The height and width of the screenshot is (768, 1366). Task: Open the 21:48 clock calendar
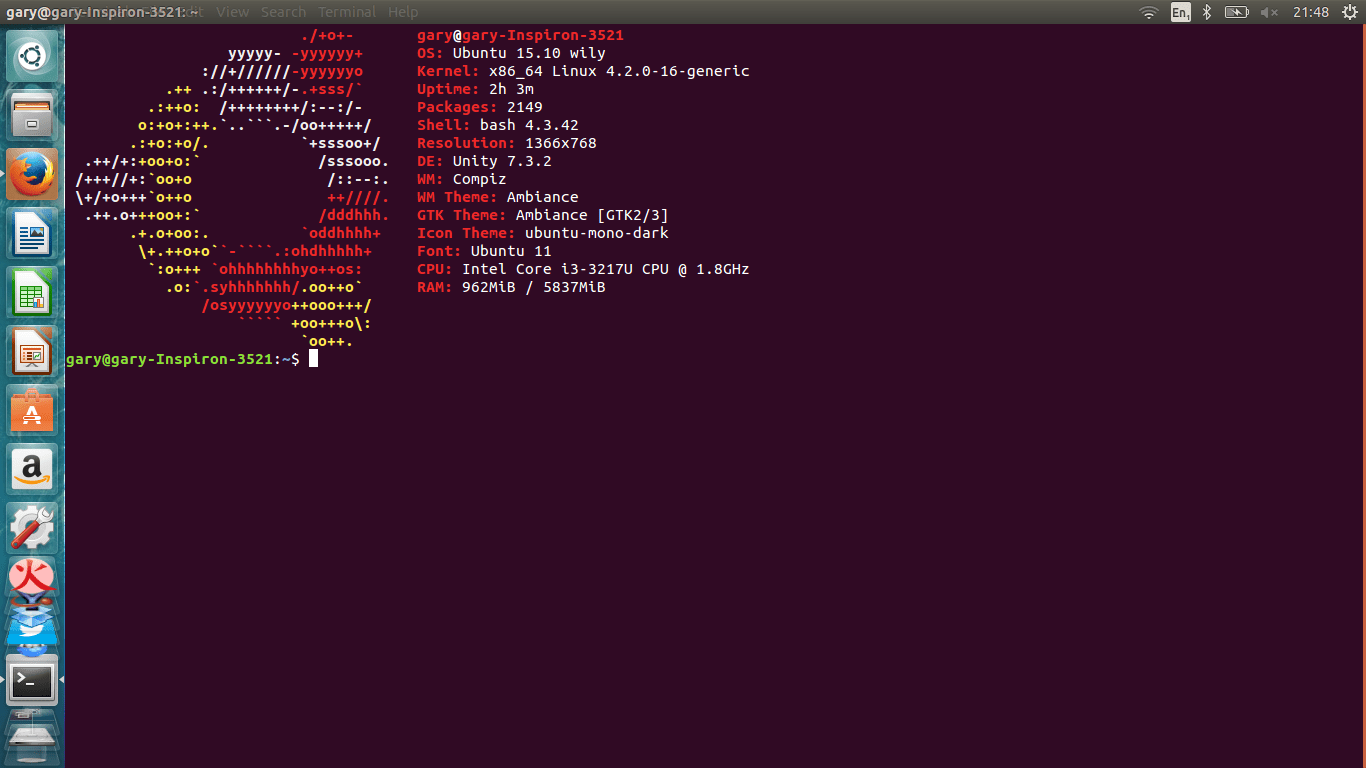pyautogui.click(x=1310, y=12)
